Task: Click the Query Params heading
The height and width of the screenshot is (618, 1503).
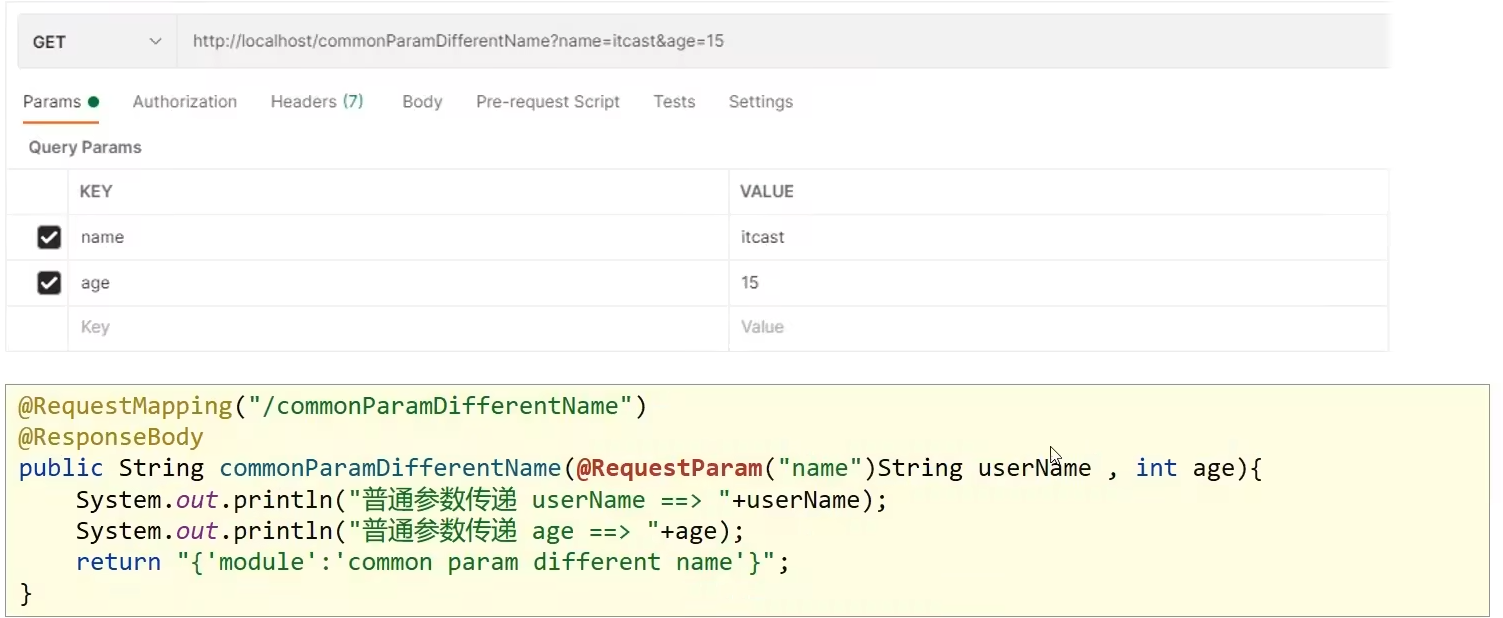Action: point(85,148)
